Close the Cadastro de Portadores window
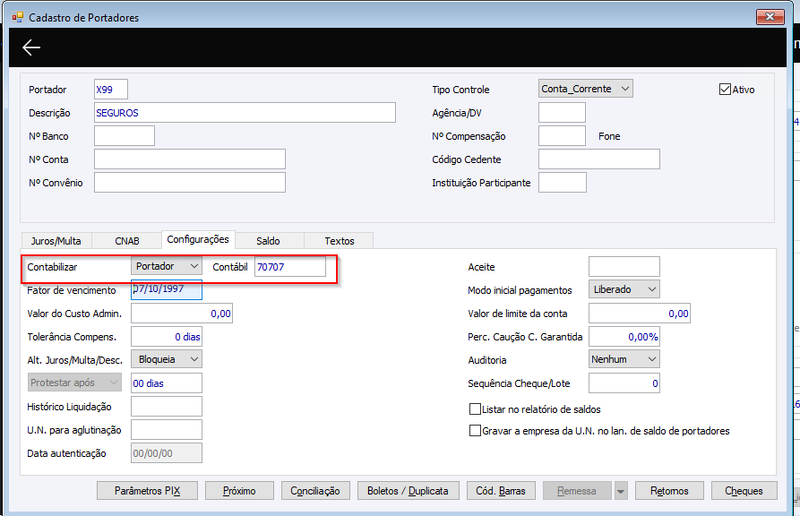This screenshot has height=516, width=800. (x=770, y=17)
